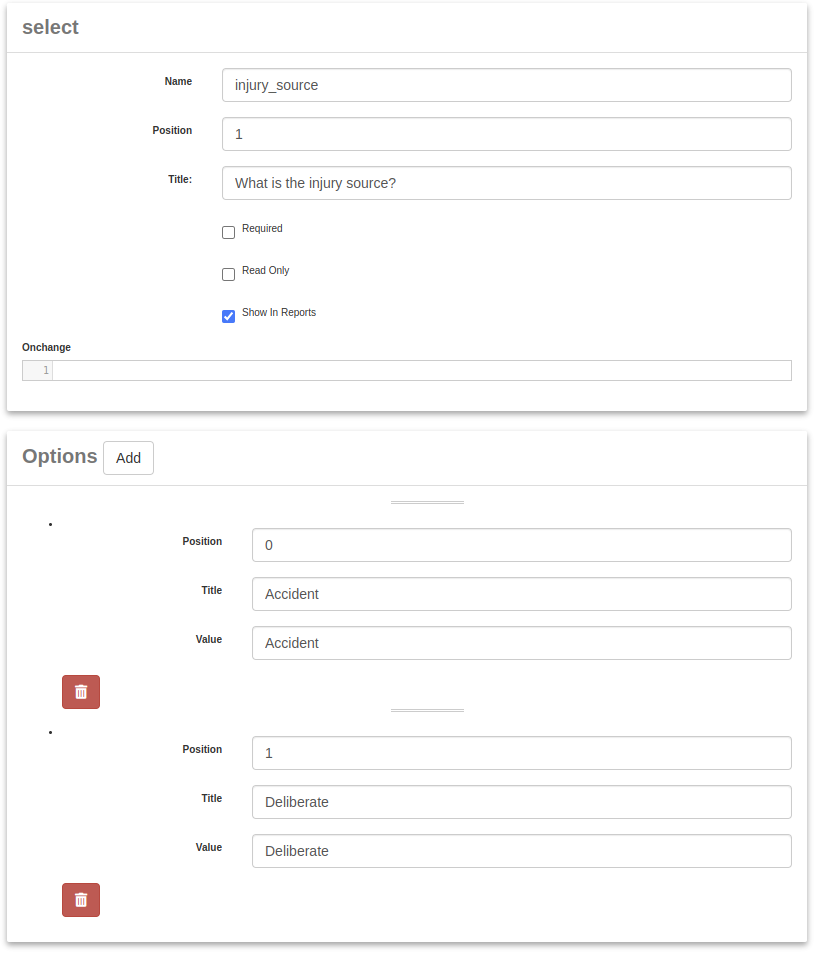Delete the Accident option with trash icon
The height and width of the screenshot is (956, 819).
tap(81, 692)
